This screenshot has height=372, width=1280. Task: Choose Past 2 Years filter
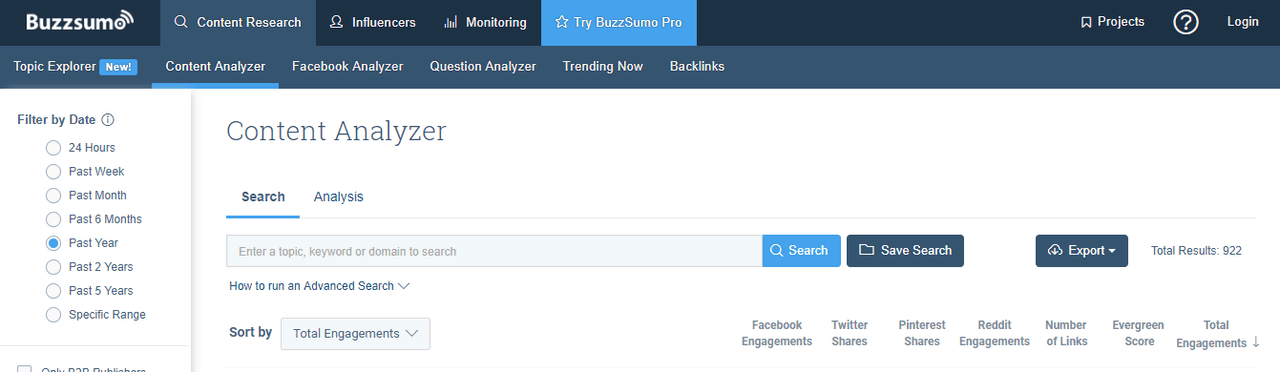(54, 267)
